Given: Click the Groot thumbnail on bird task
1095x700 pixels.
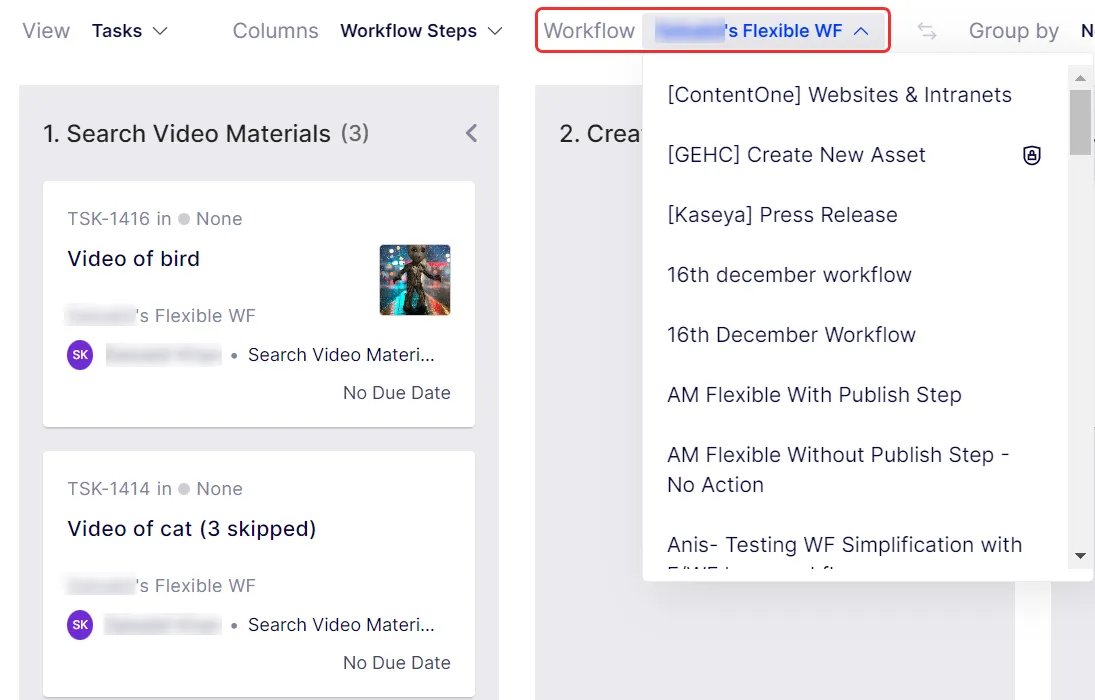Looking at the screenshot, I should click(x=415, y=279).
